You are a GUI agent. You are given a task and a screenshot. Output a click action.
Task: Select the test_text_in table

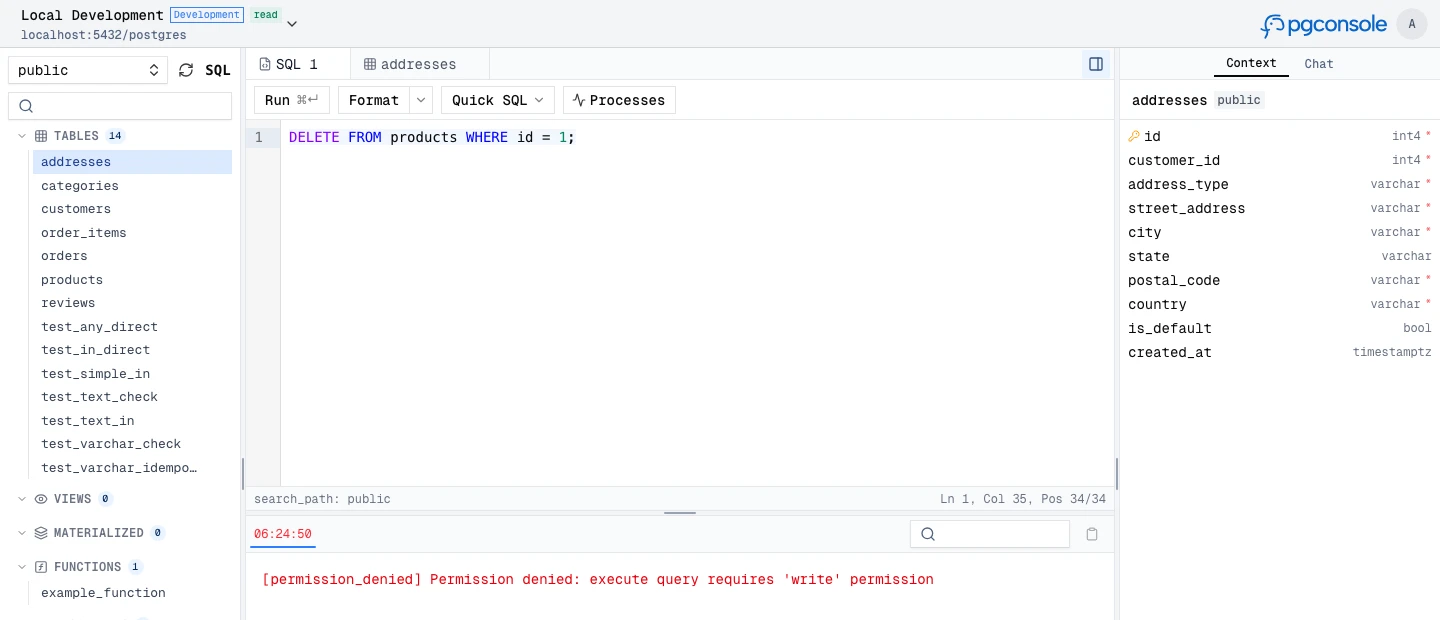132,421
